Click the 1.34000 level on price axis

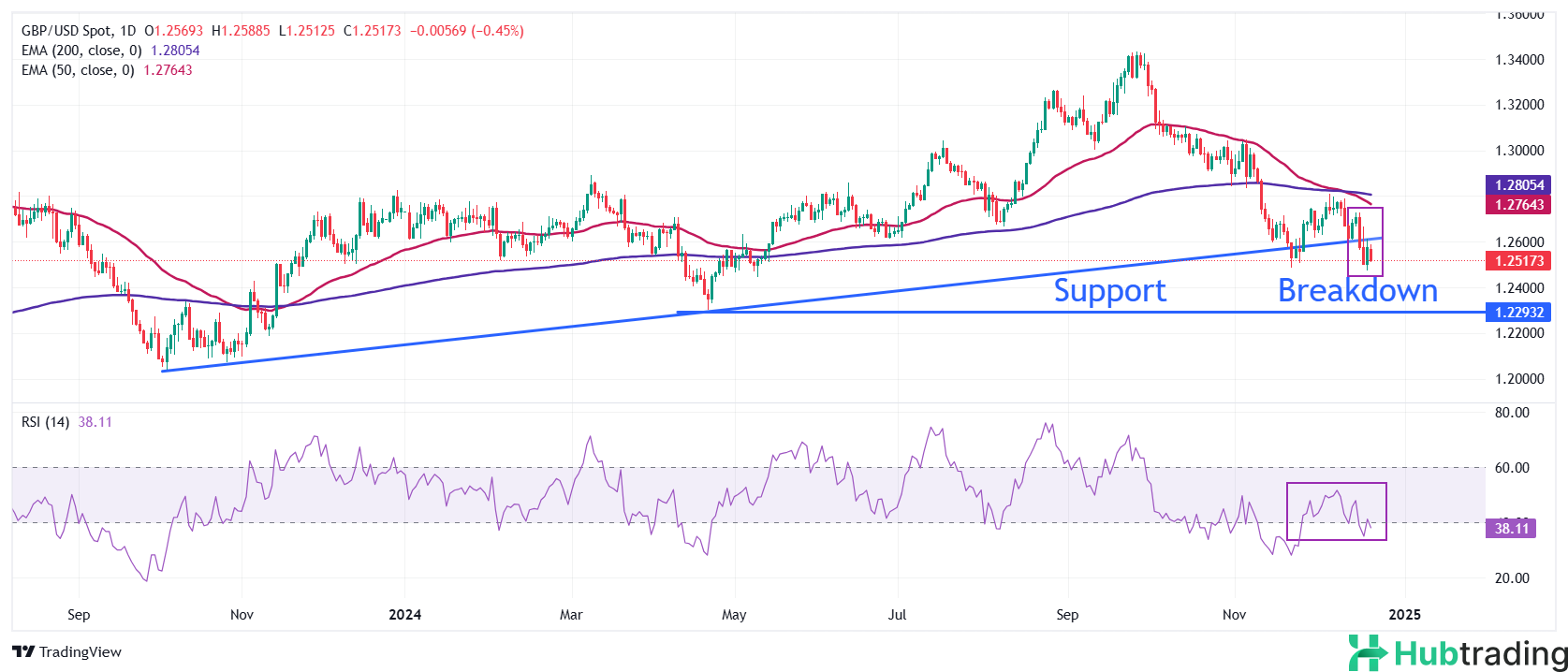(1518, 60)
